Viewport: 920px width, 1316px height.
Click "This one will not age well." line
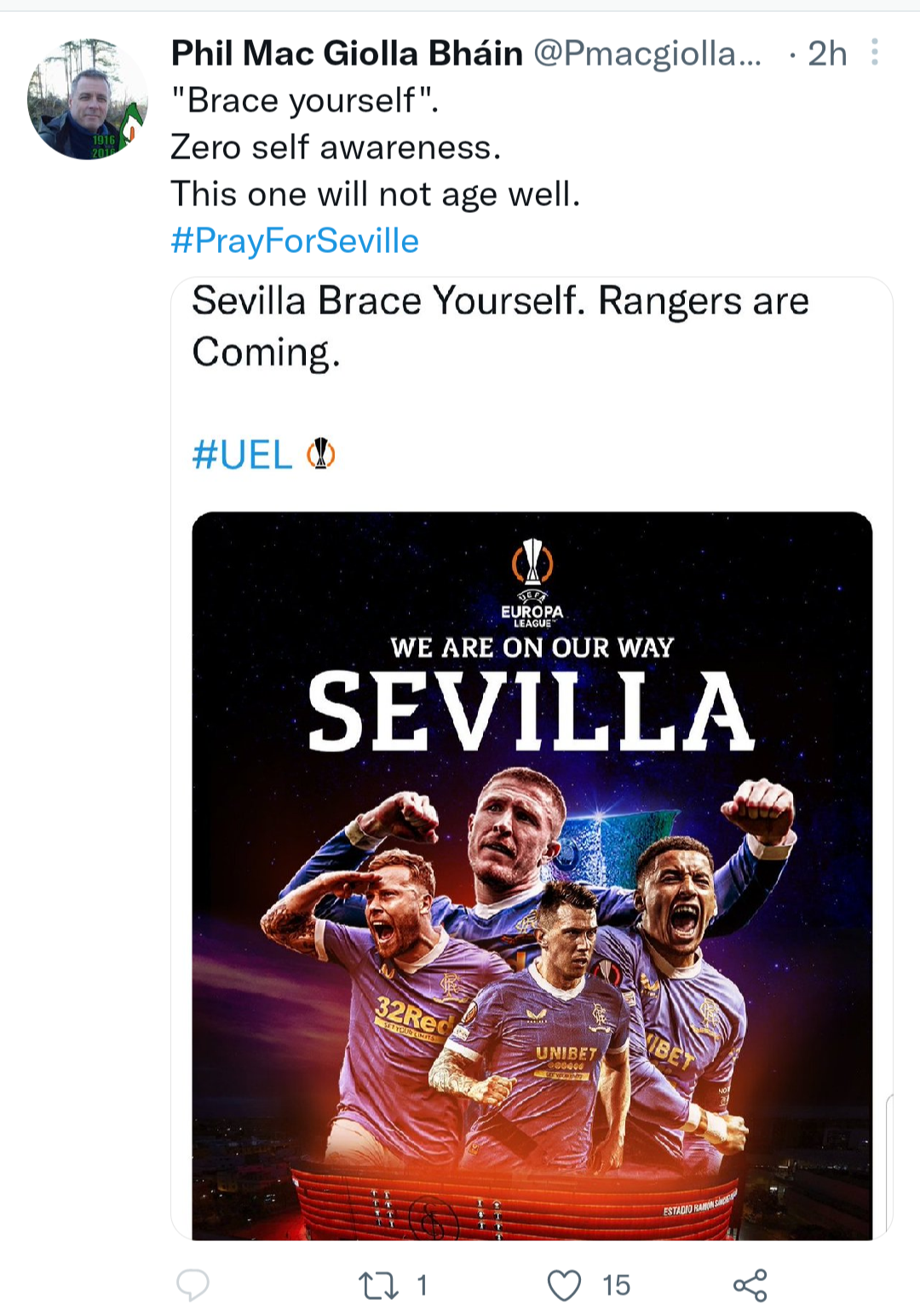tap(376, 194)
